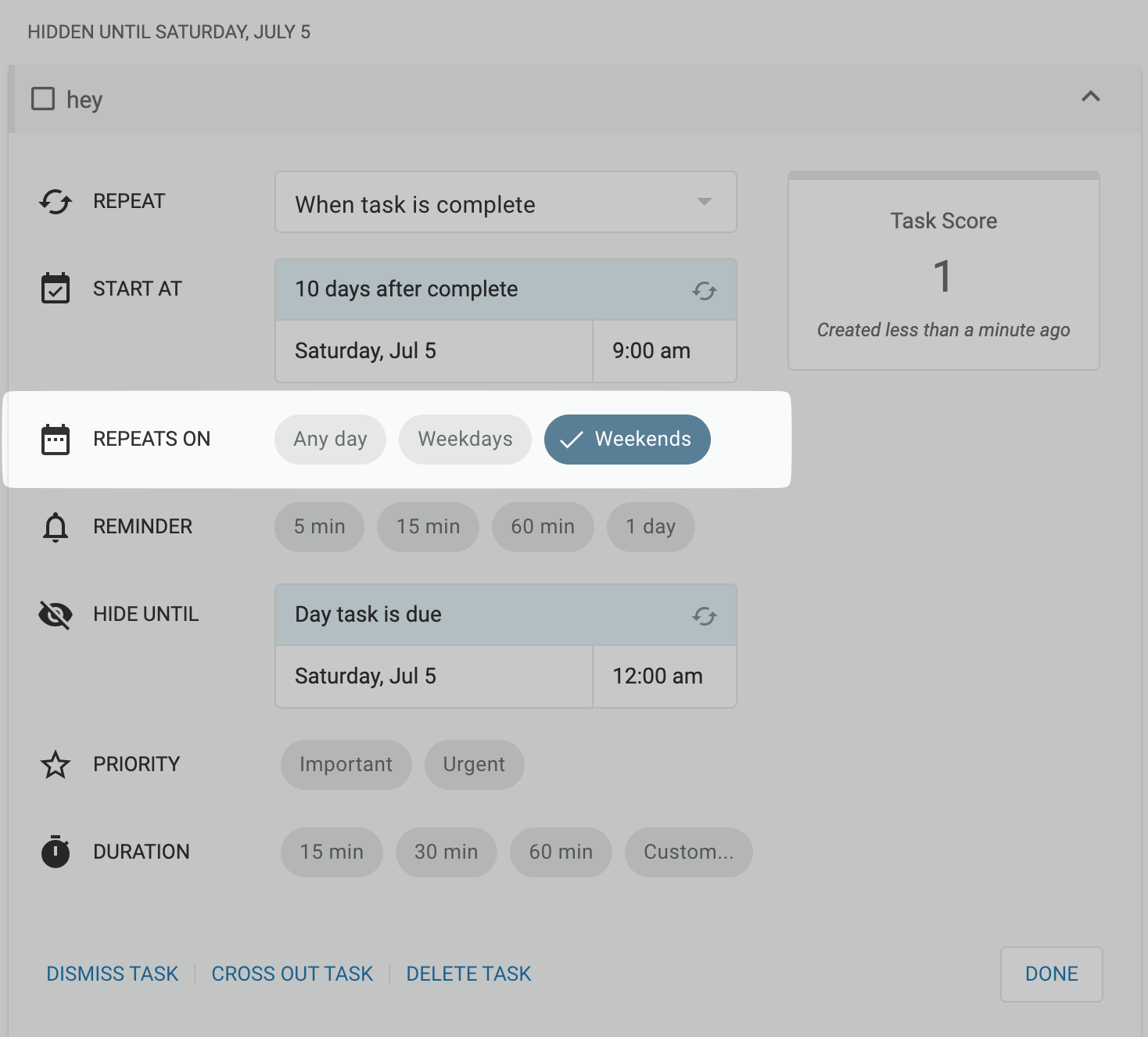Set duration to 60 min

[561, 852]
